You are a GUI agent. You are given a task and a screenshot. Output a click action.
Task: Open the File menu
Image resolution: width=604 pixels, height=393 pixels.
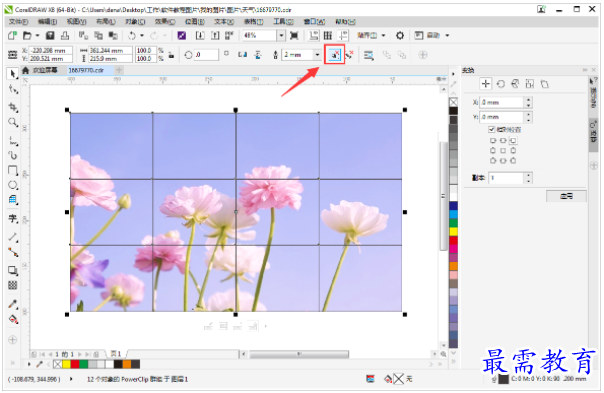[x=18, y=22]
